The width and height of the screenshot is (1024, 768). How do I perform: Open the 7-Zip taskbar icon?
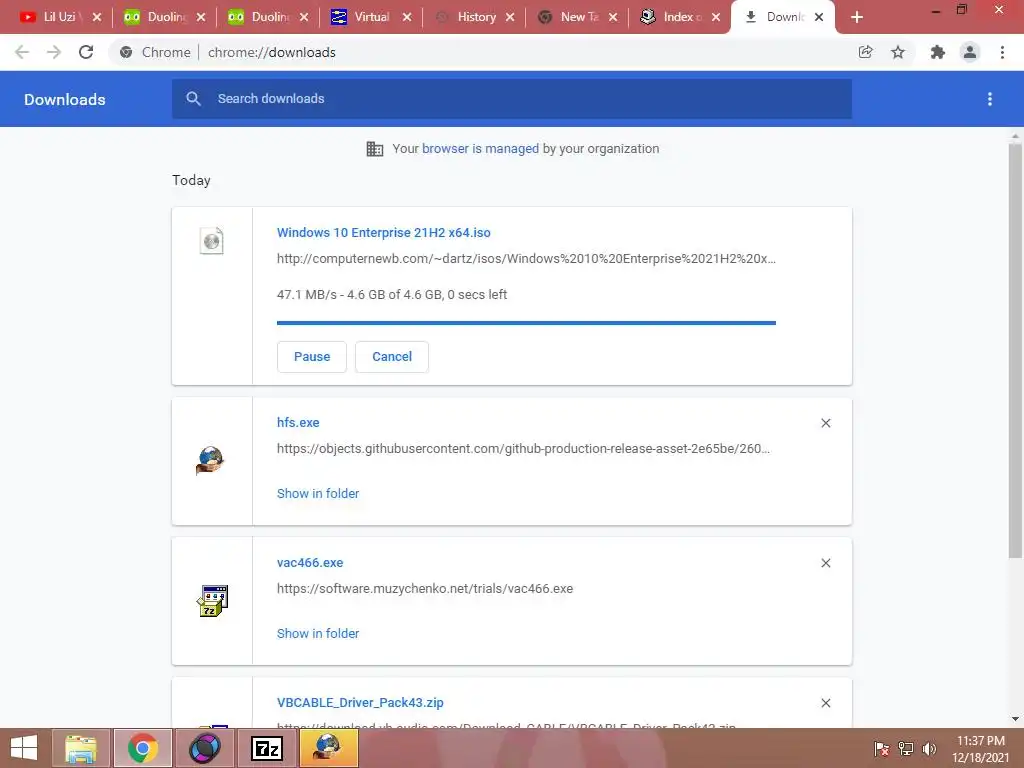click(266, 748)
